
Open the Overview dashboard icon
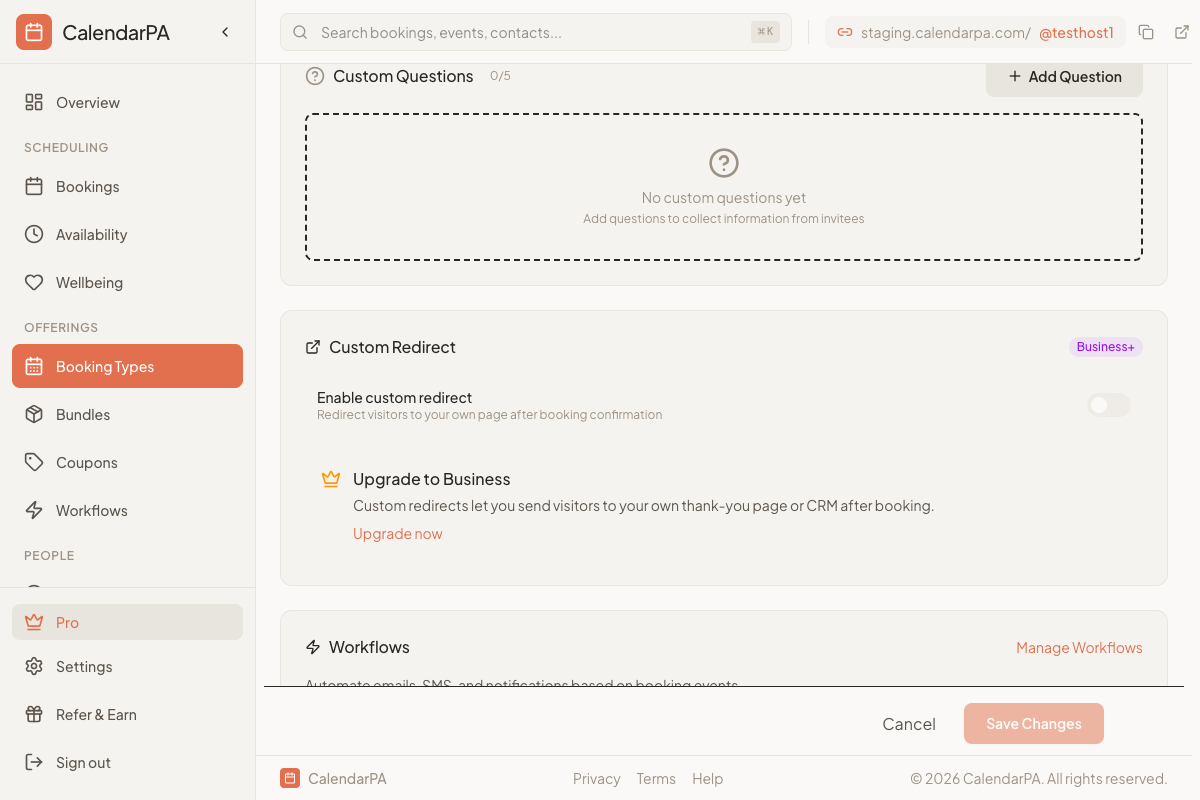pos(33,102)
